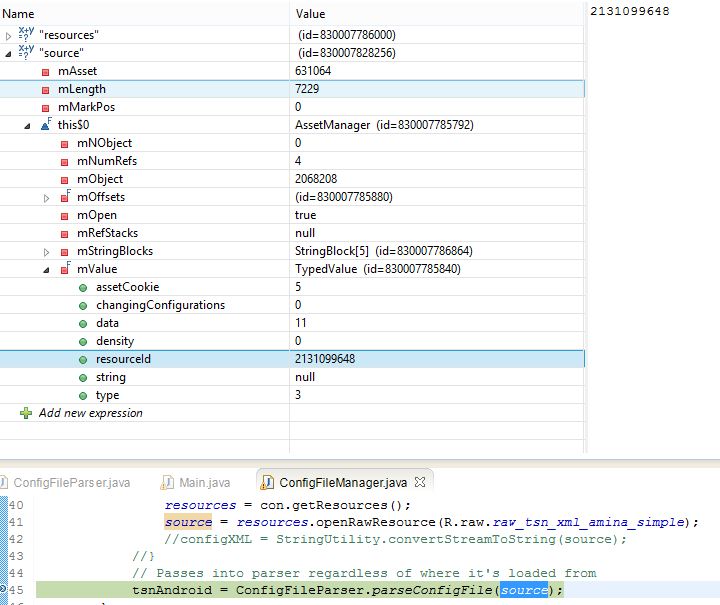Click the green public field icon for density
The width and height of the screenshot is (720, 605).
tap(83, 342)
